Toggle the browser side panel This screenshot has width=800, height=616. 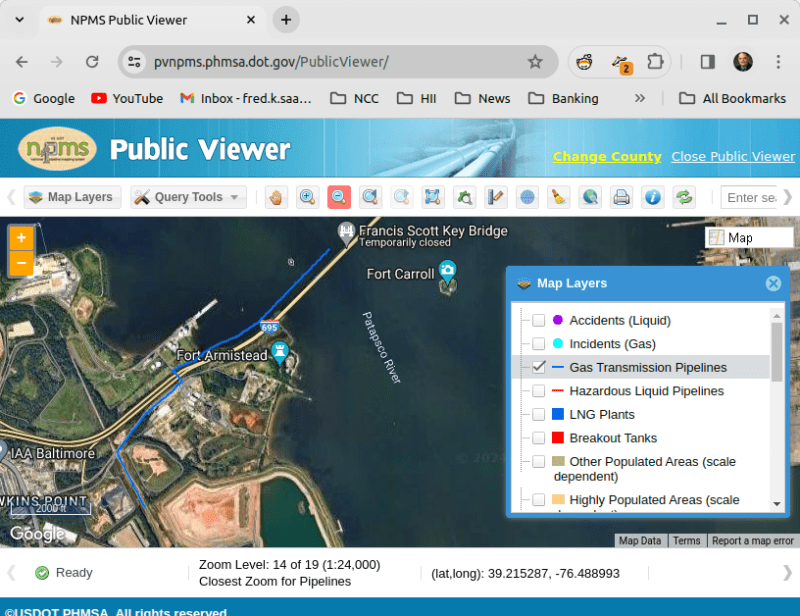(707, 62)
